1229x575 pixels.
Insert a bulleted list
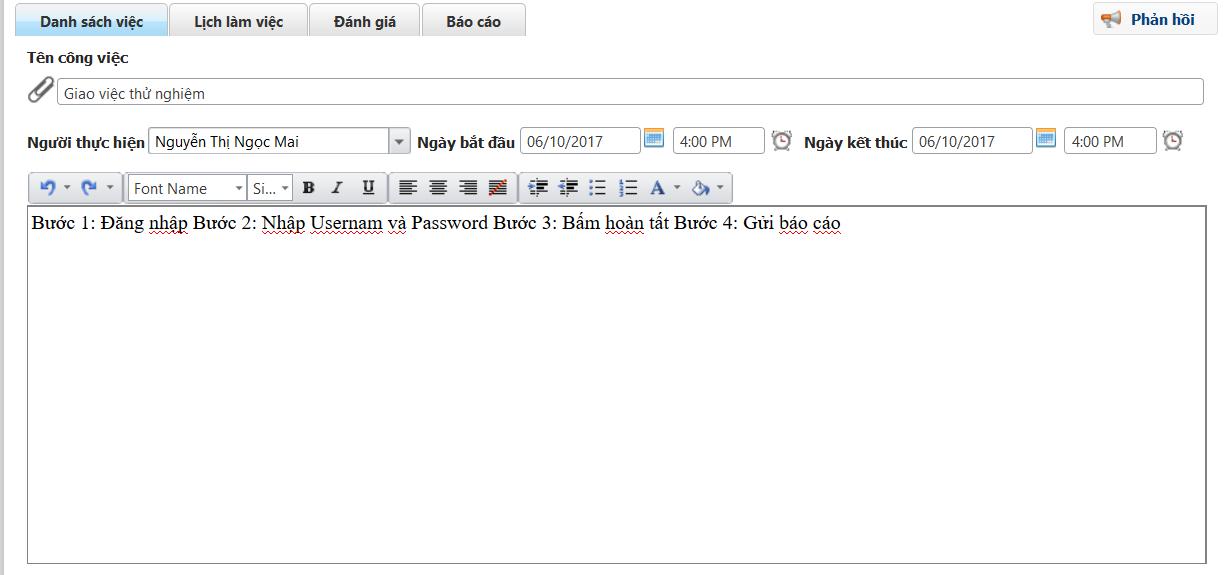click(x=598, y=188)
